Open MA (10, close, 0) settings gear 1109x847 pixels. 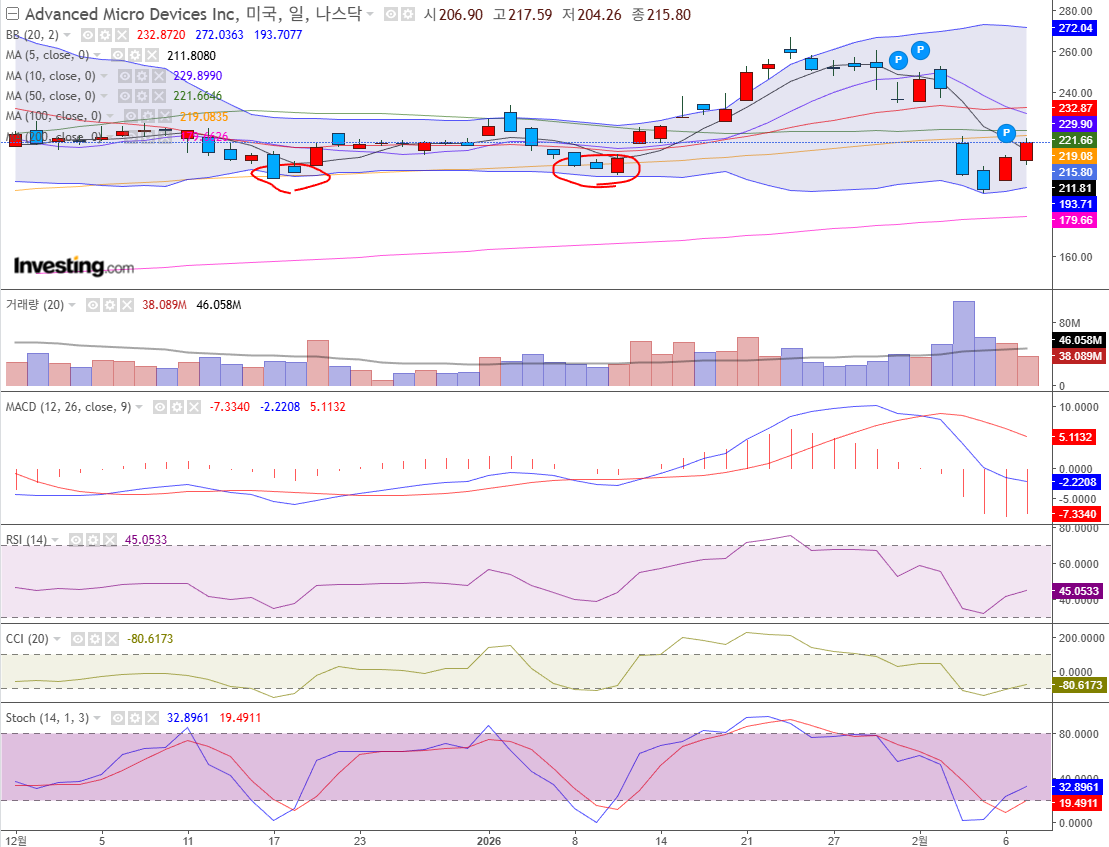tap(141, 76)
